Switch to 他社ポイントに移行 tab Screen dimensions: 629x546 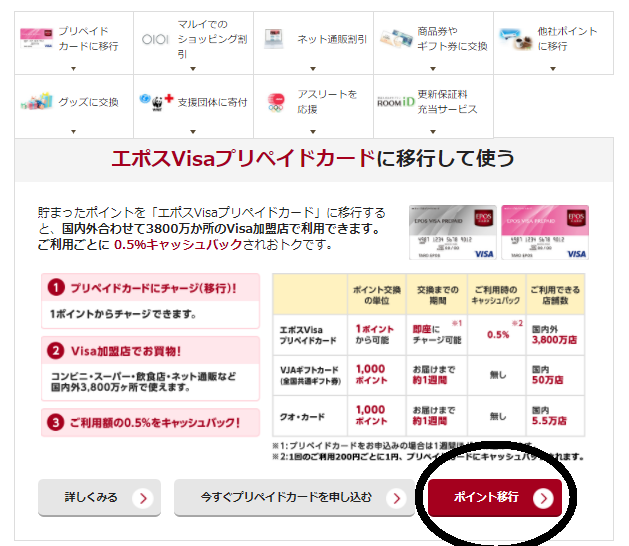(553, 43)
